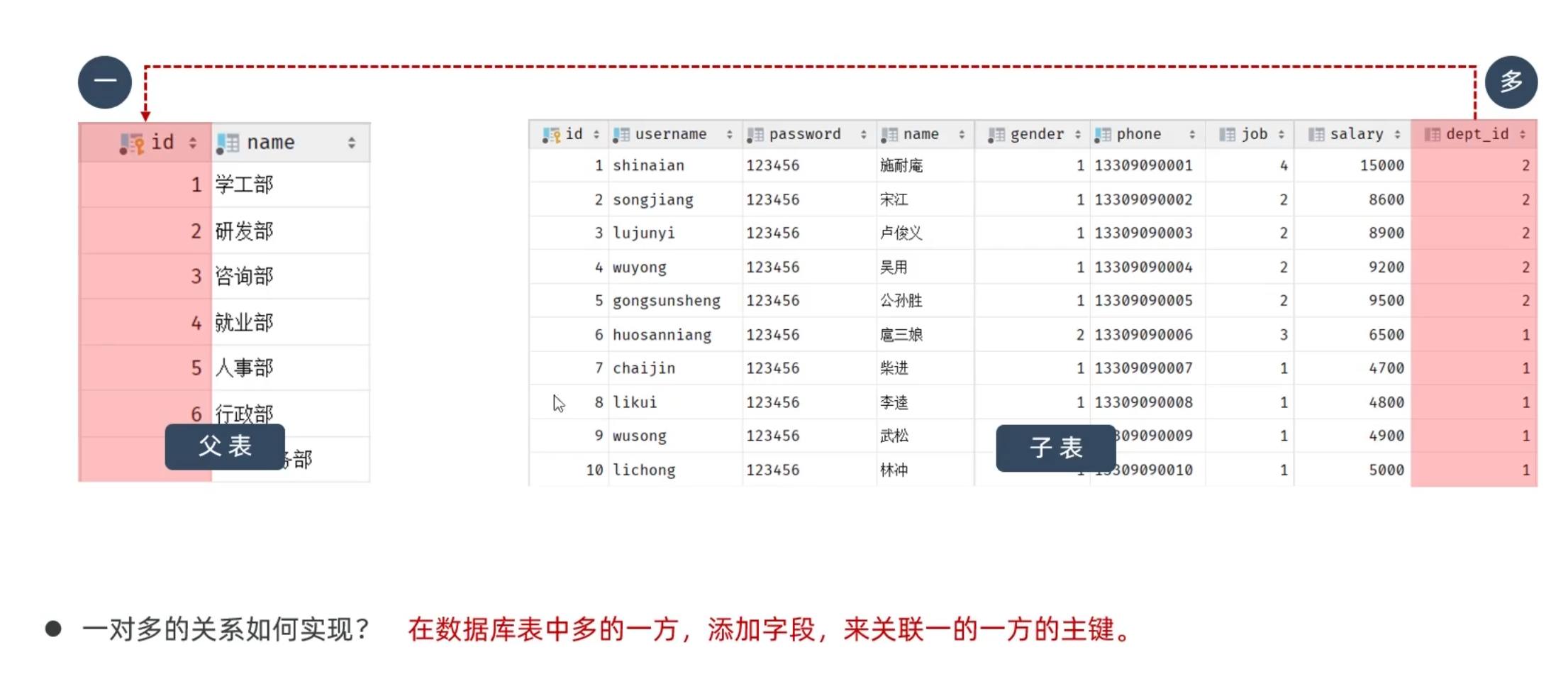Click the 父表 label button
The width and height of the screenshot is (1568, 674).
(225, 447)
